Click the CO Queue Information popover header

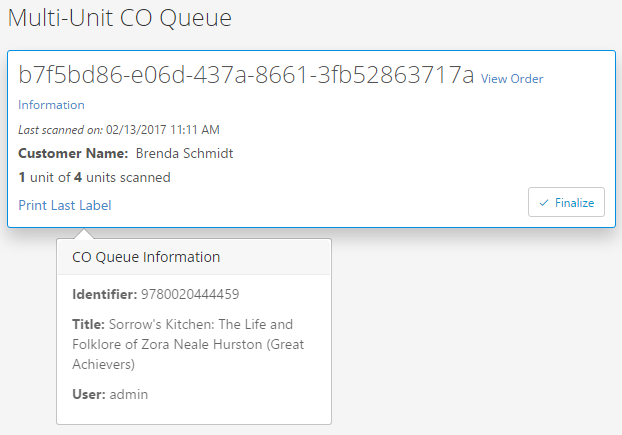tap(194, 257)
